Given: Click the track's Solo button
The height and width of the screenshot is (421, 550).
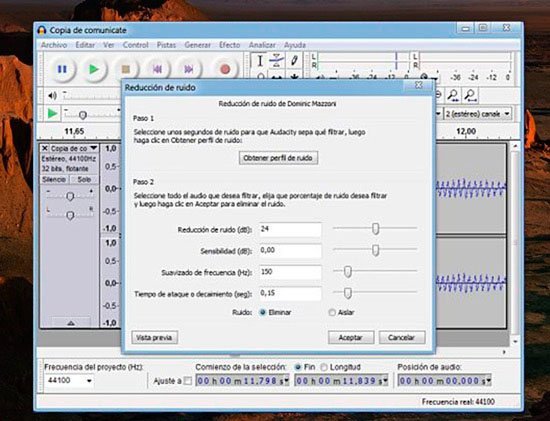Looking at the screenshot, I should pyautogui.click(x=84, y=180).
